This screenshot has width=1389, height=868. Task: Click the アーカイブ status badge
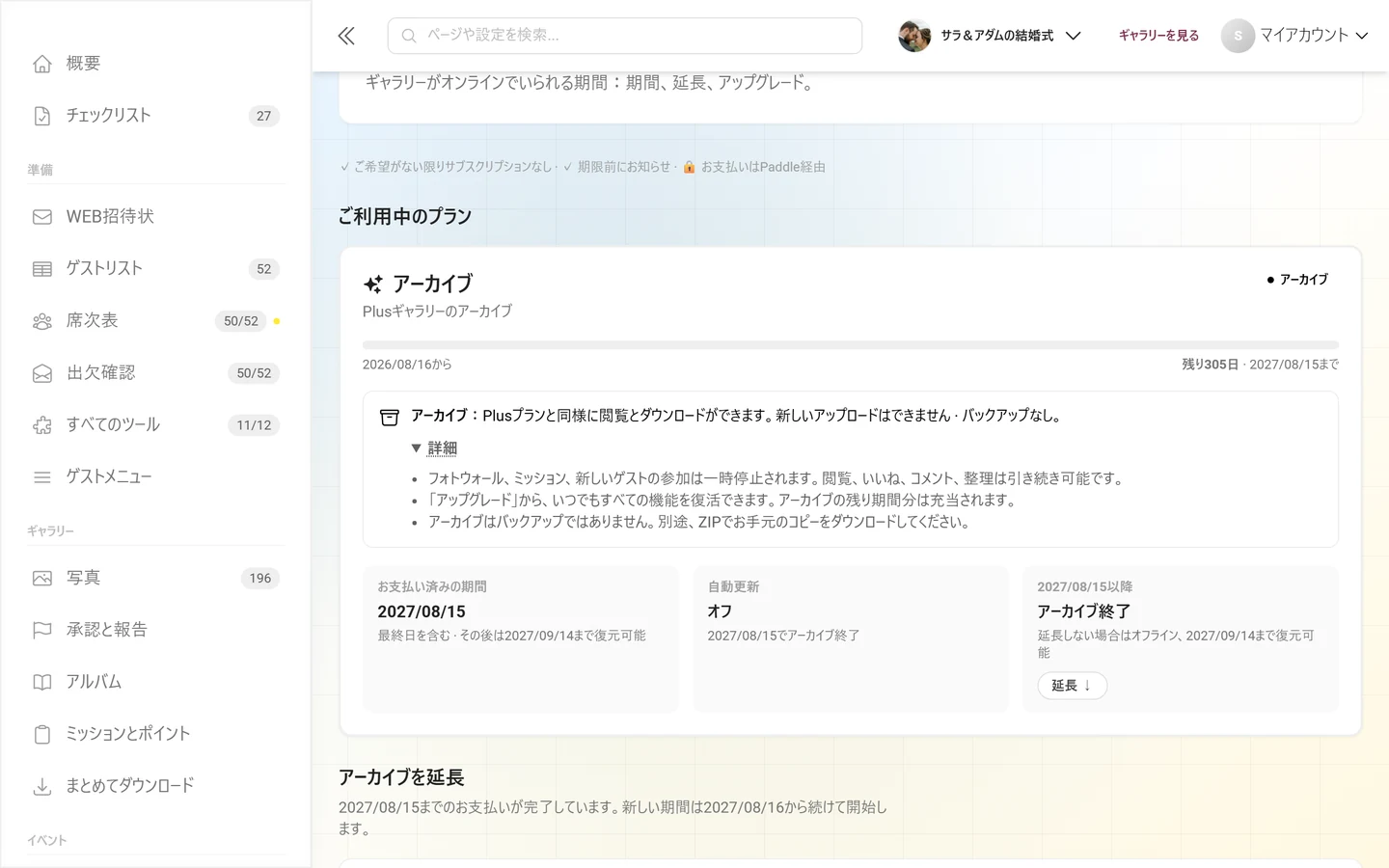click(1297, 280)
